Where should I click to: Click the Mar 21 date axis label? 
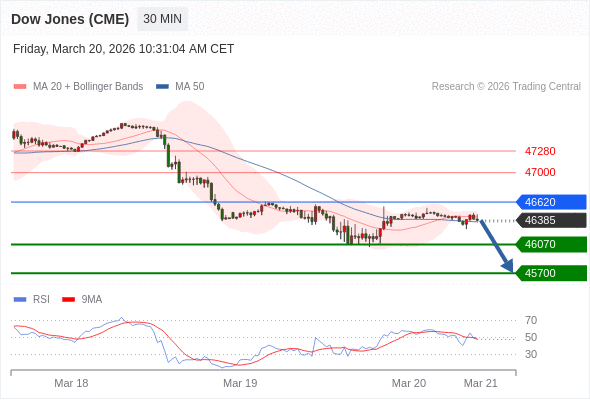click(x=481, y=383)
